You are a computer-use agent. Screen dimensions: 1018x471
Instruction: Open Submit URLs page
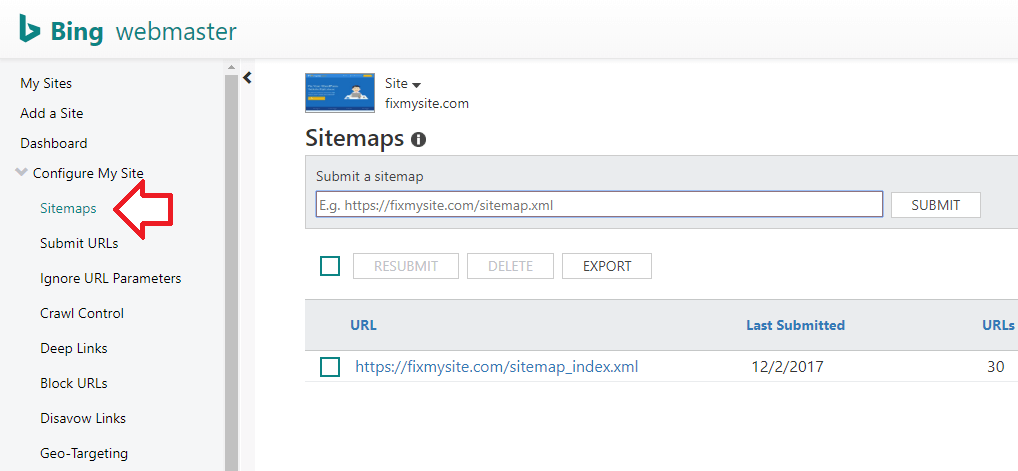pos(79,243)
